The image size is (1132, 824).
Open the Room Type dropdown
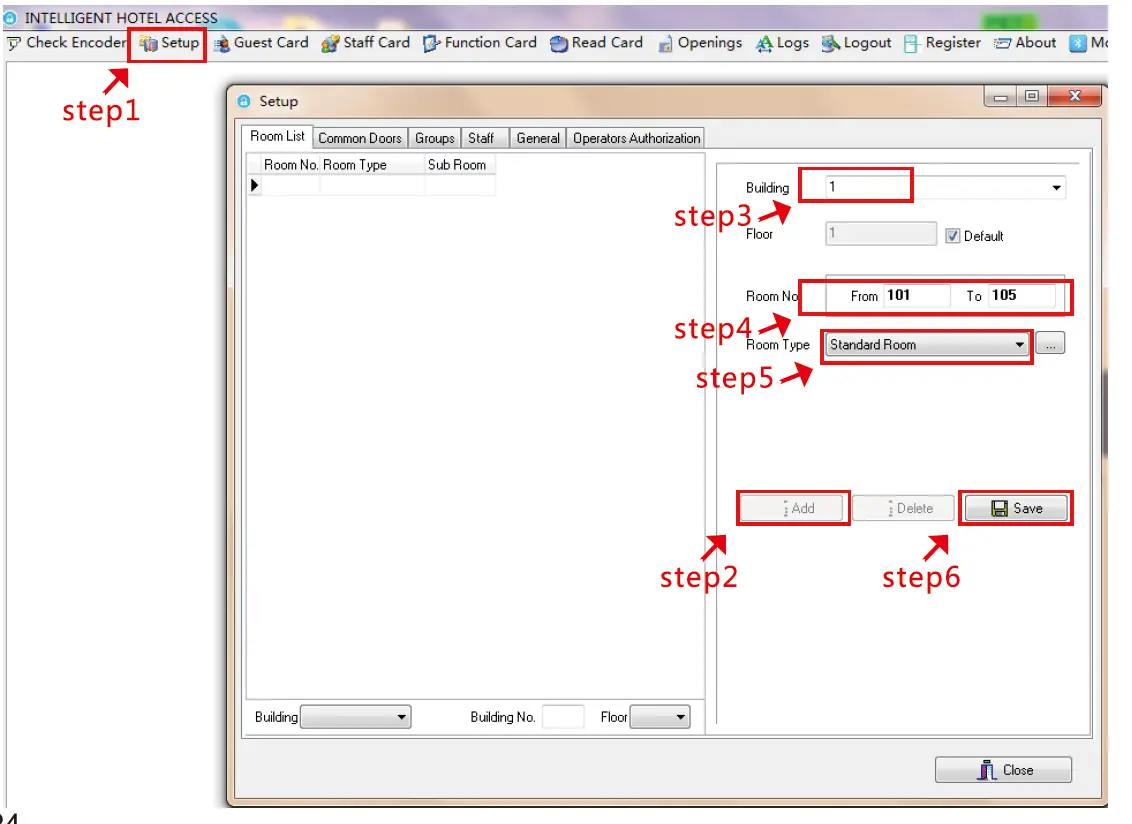pos(1019,344)
